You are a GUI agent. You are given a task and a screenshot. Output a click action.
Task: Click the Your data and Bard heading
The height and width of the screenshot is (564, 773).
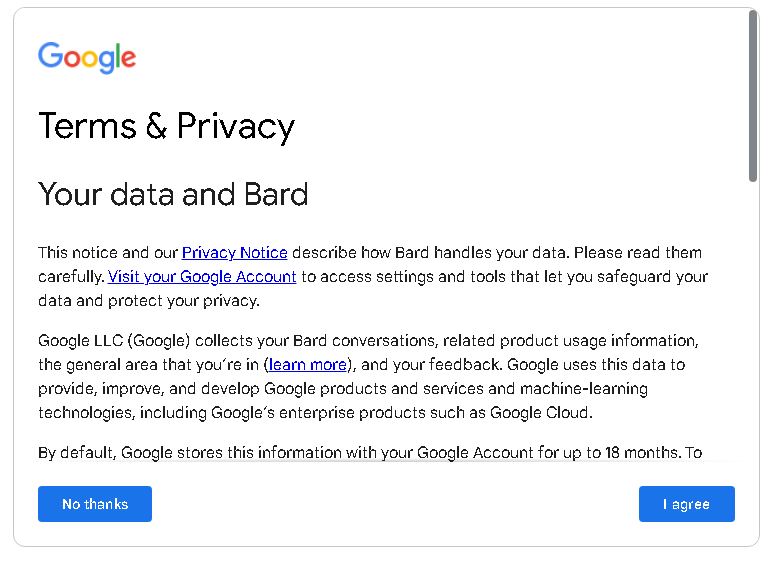click(173, 194)
